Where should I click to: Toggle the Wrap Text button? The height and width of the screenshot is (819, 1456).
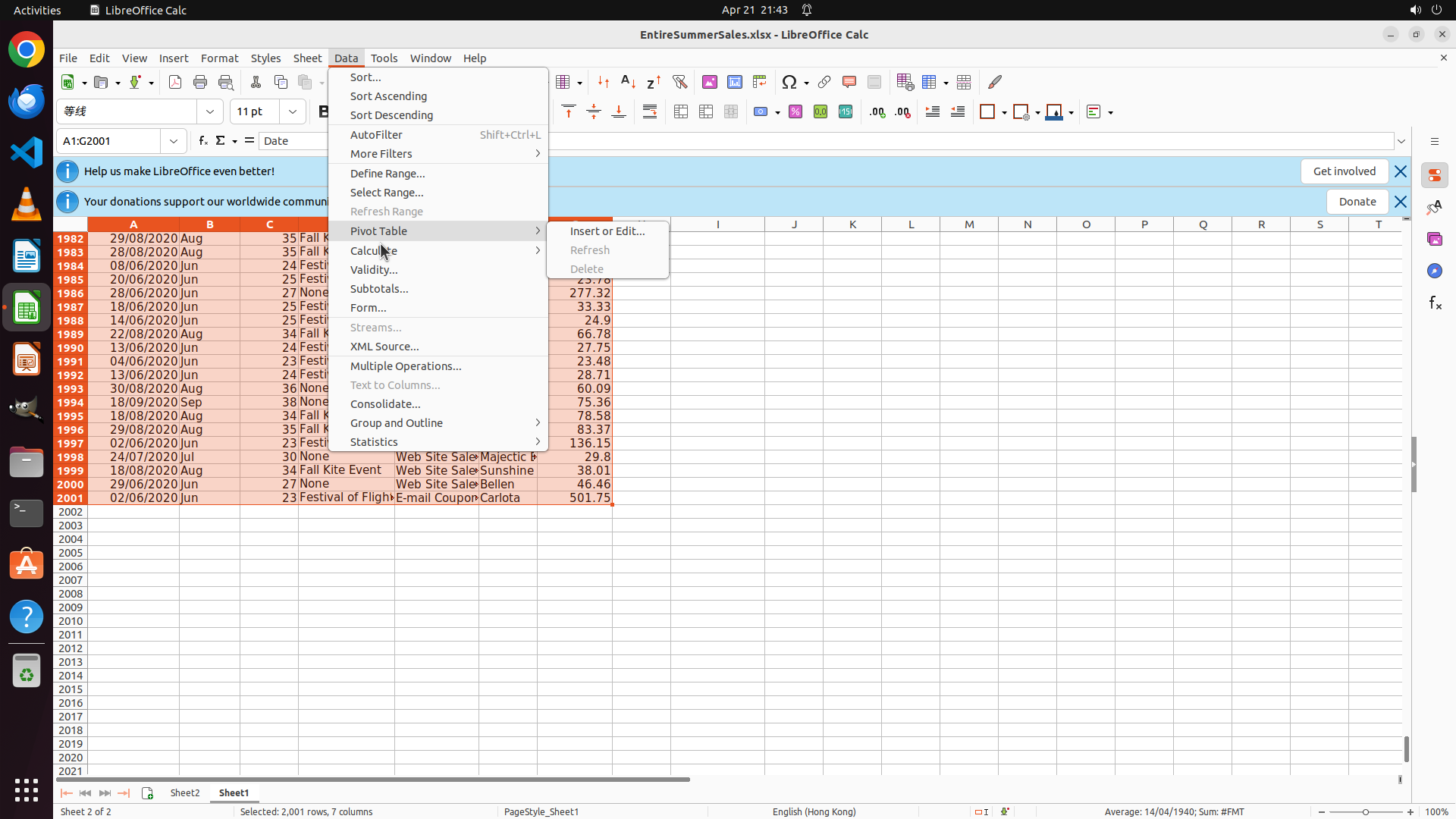(x=650, y=112)
